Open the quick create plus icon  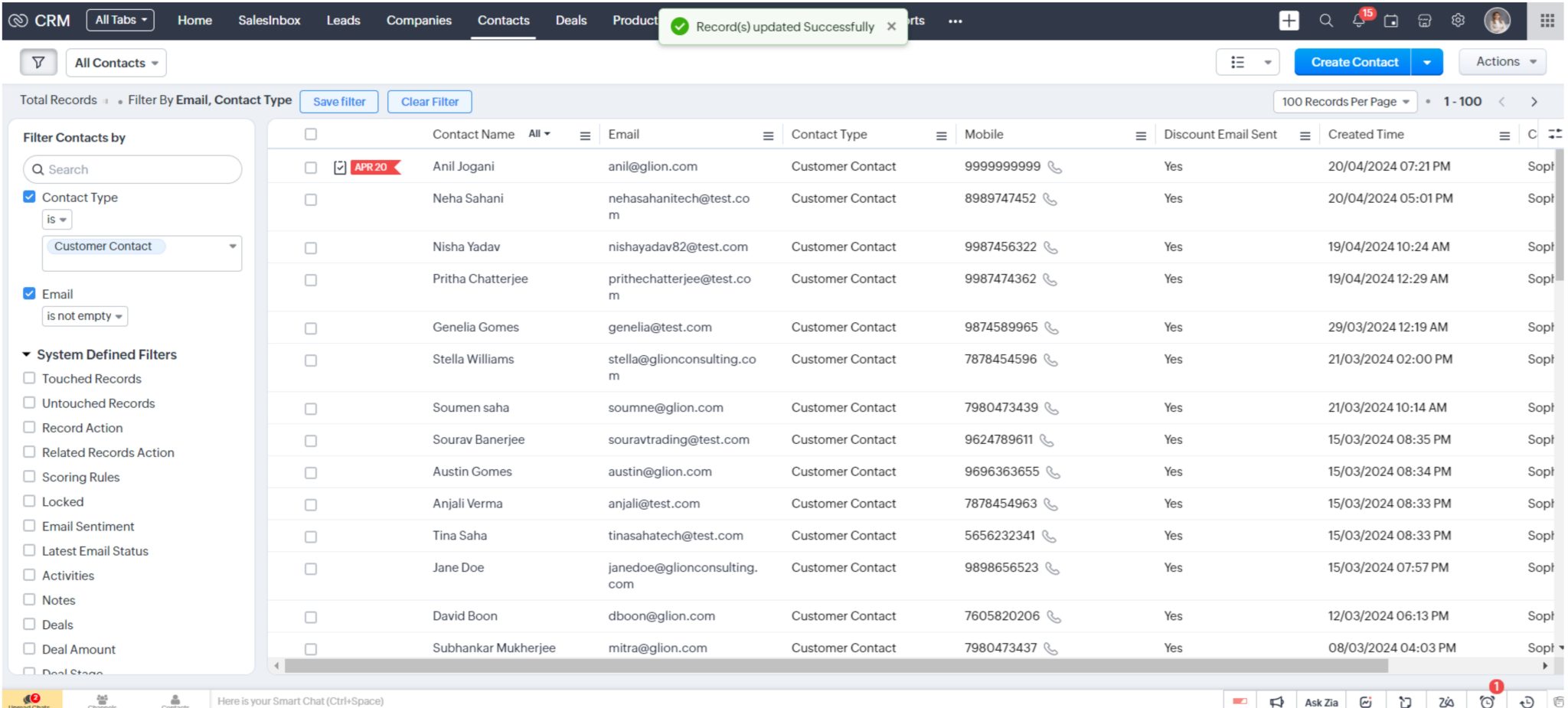click(x=1289, y=21)
